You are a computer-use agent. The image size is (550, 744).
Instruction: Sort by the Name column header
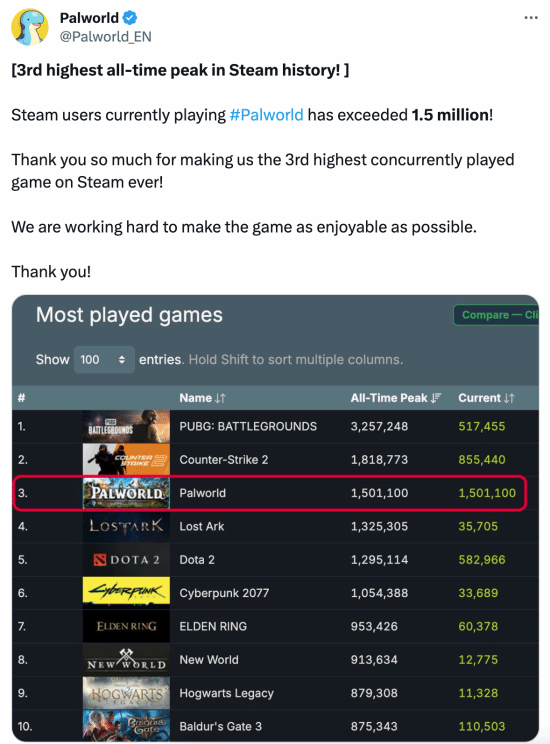(x=203, y=398)
